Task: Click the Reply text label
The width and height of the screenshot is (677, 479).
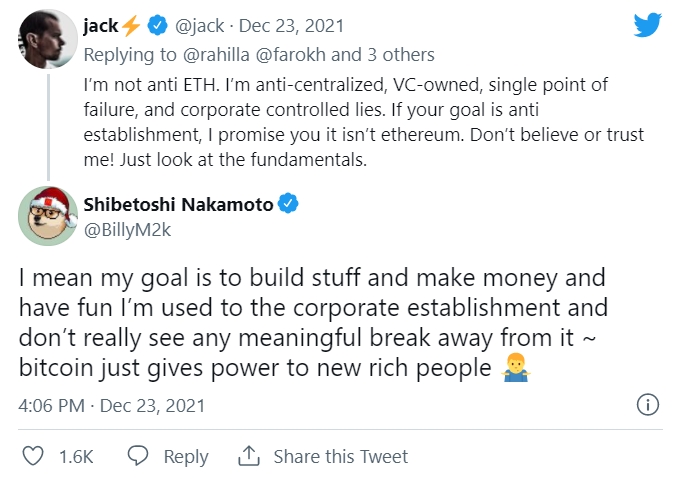Action: click(x=186, y=456)
